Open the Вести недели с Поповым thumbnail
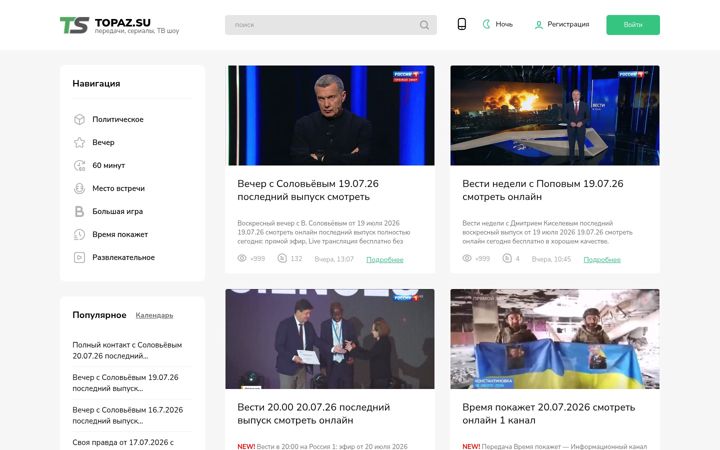The height and width of the screenshot is (450, 720). [x=555, y=115]
